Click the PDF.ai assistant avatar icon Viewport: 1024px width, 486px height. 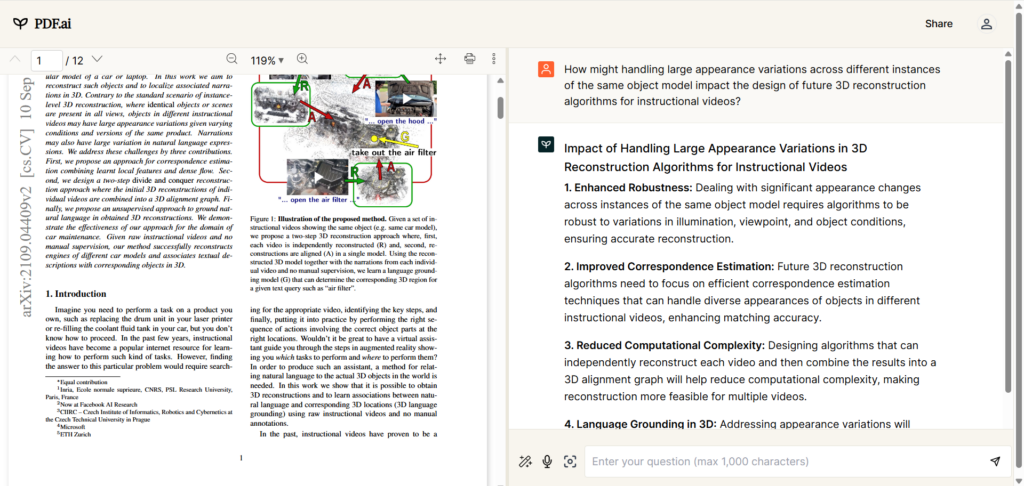click(x=546, y=145)
